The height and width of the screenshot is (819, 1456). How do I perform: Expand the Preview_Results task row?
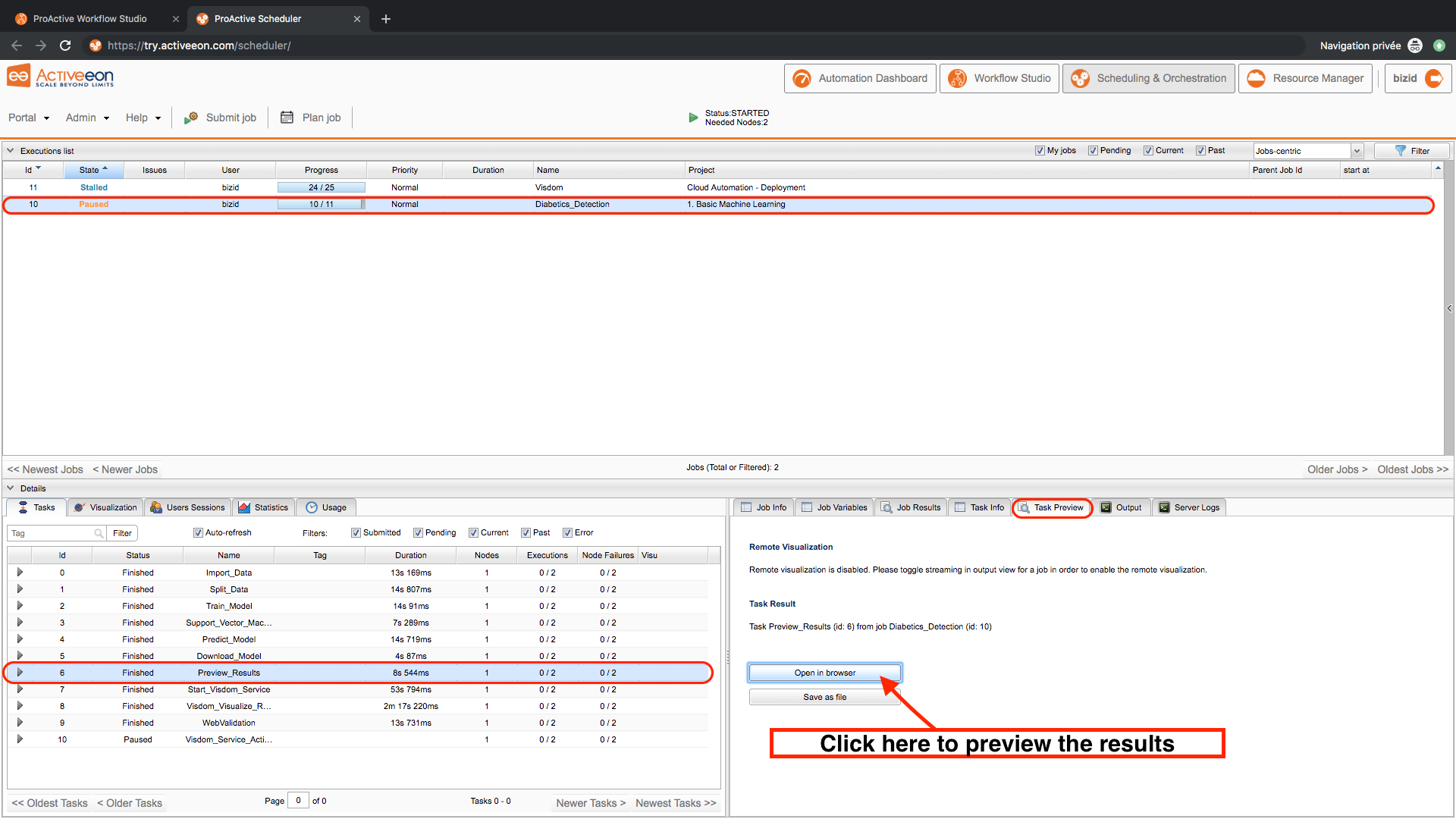[20, 673]
